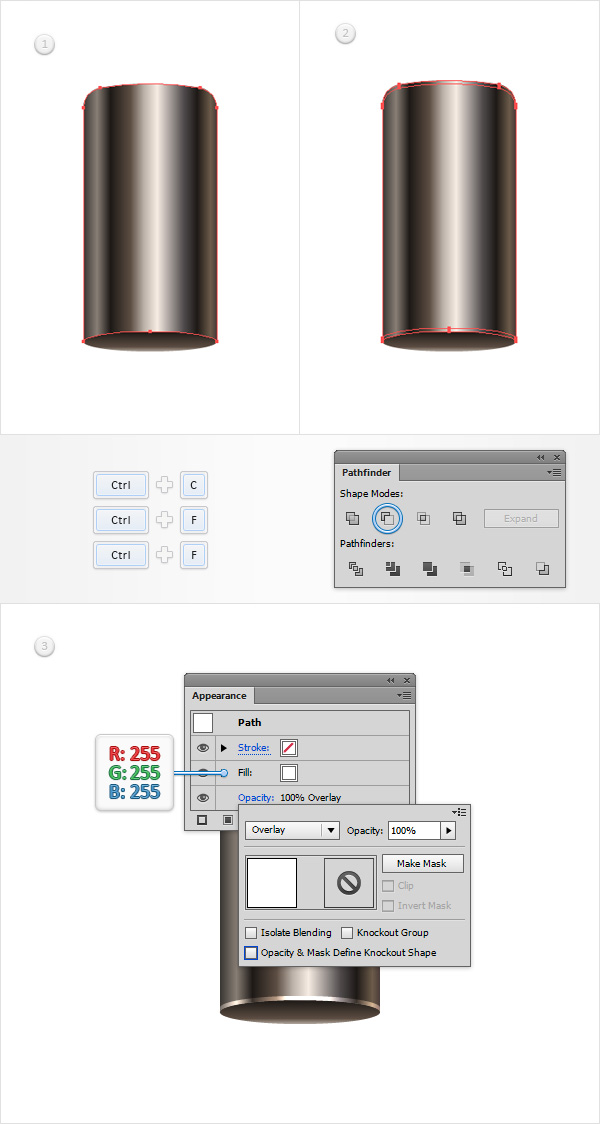This screenshot has height=1124, width=600.
Task: Click the '100% Overlay' opacity value text
Action: click(x=310, y=797)
